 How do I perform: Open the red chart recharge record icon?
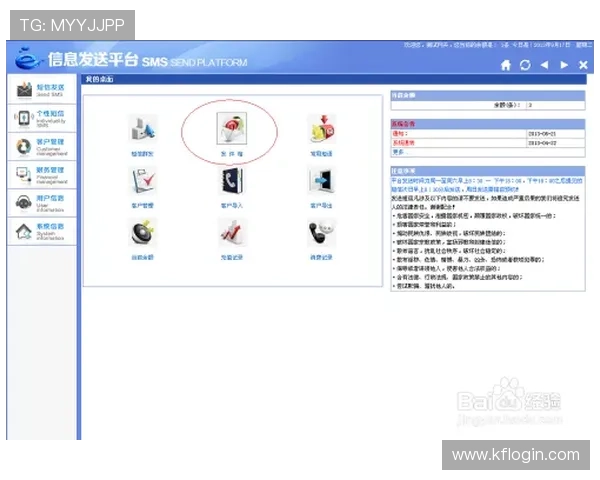232,233
